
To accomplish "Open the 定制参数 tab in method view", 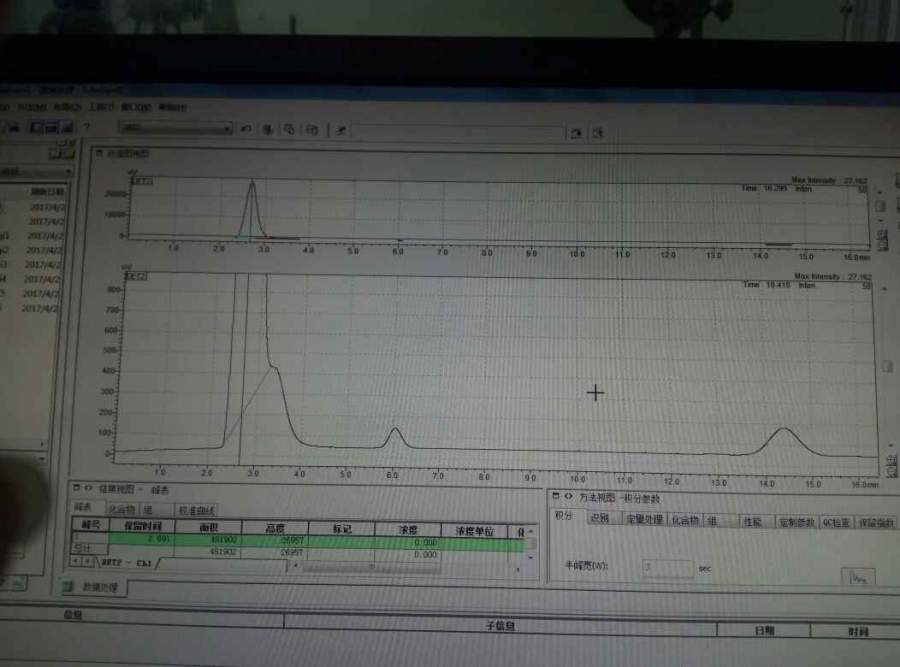I will (797, 522).
